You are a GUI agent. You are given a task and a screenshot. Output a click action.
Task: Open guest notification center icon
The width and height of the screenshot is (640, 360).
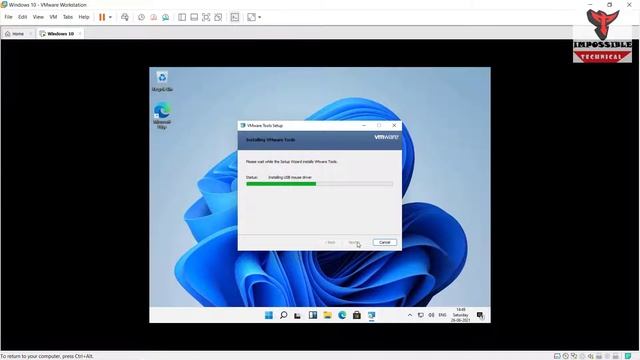click(x=480, y=315)
